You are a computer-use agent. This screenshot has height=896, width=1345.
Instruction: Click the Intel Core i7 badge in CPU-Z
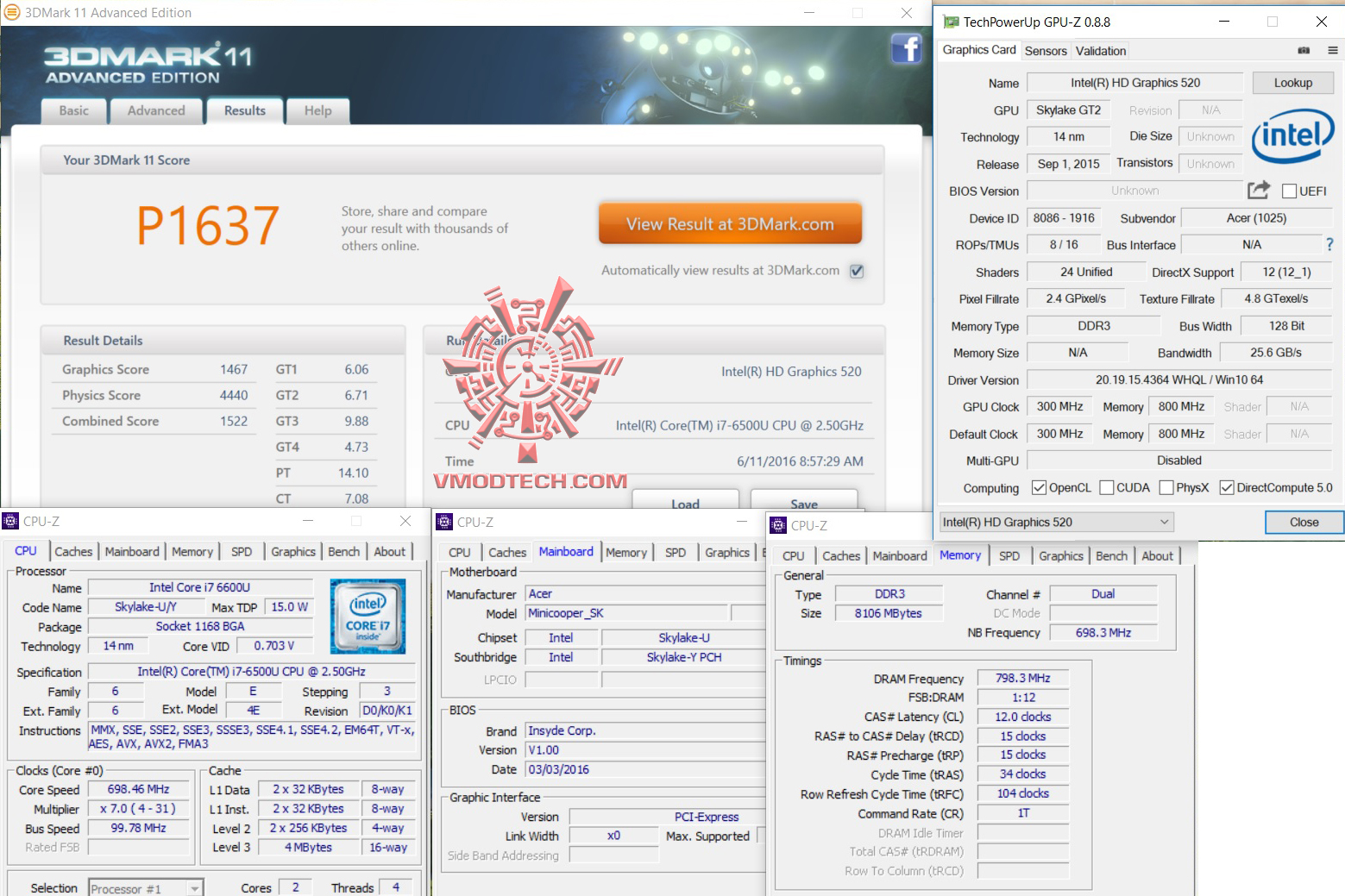pos(368,616)
